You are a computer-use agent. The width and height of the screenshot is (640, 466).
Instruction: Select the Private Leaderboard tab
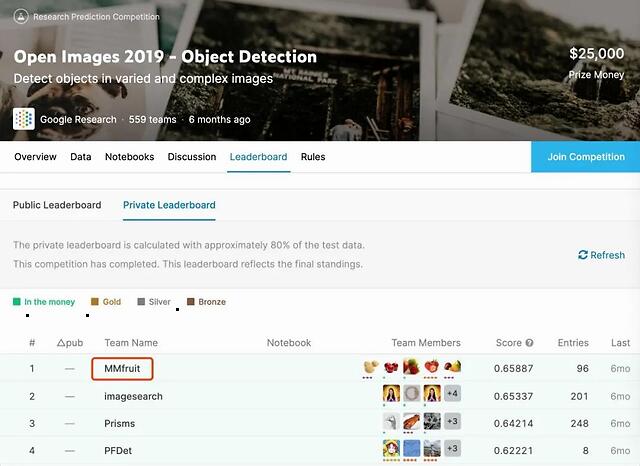click(x=169, y=205)
